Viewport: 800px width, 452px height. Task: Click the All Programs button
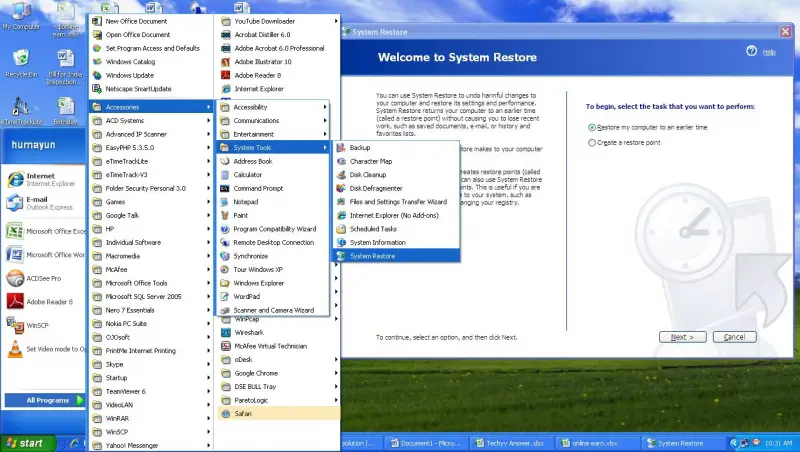tap(44, 400)
